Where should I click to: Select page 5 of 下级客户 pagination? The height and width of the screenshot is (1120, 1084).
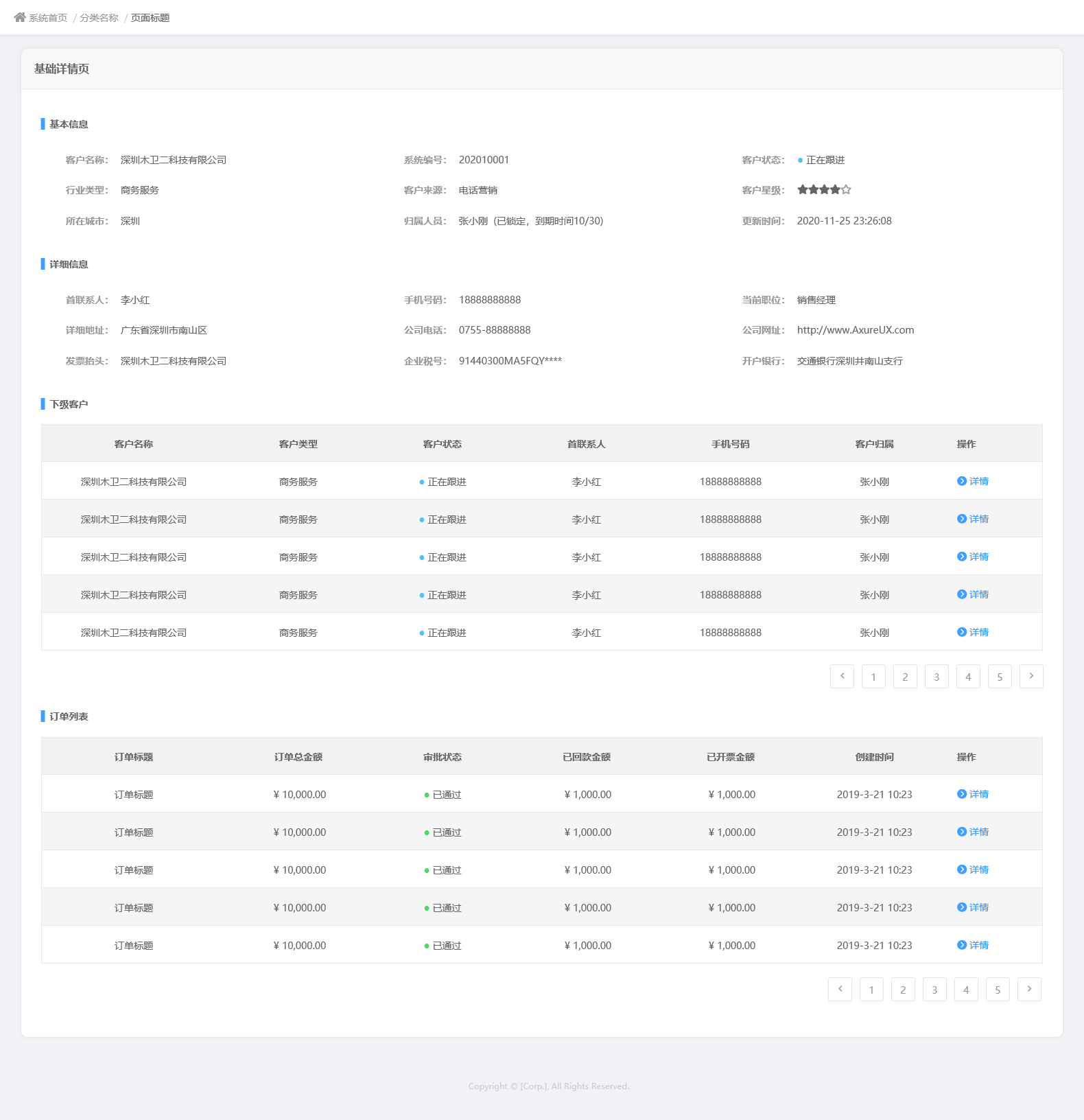coord(1000,676)
